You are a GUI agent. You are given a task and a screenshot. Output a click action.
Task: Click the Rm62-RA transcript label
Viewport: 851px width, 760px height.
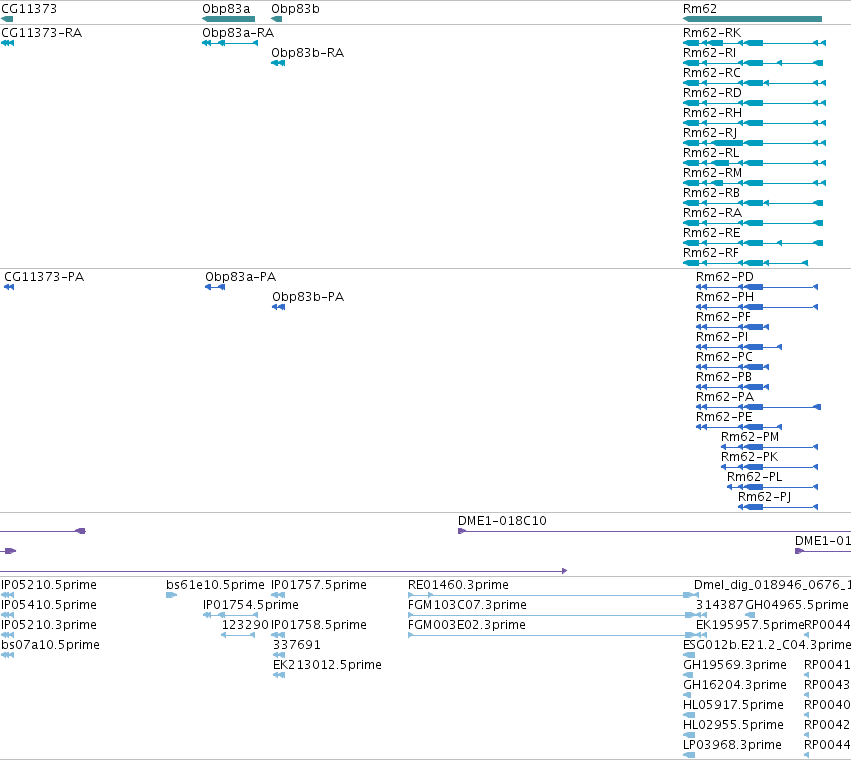tap(712, 213)
